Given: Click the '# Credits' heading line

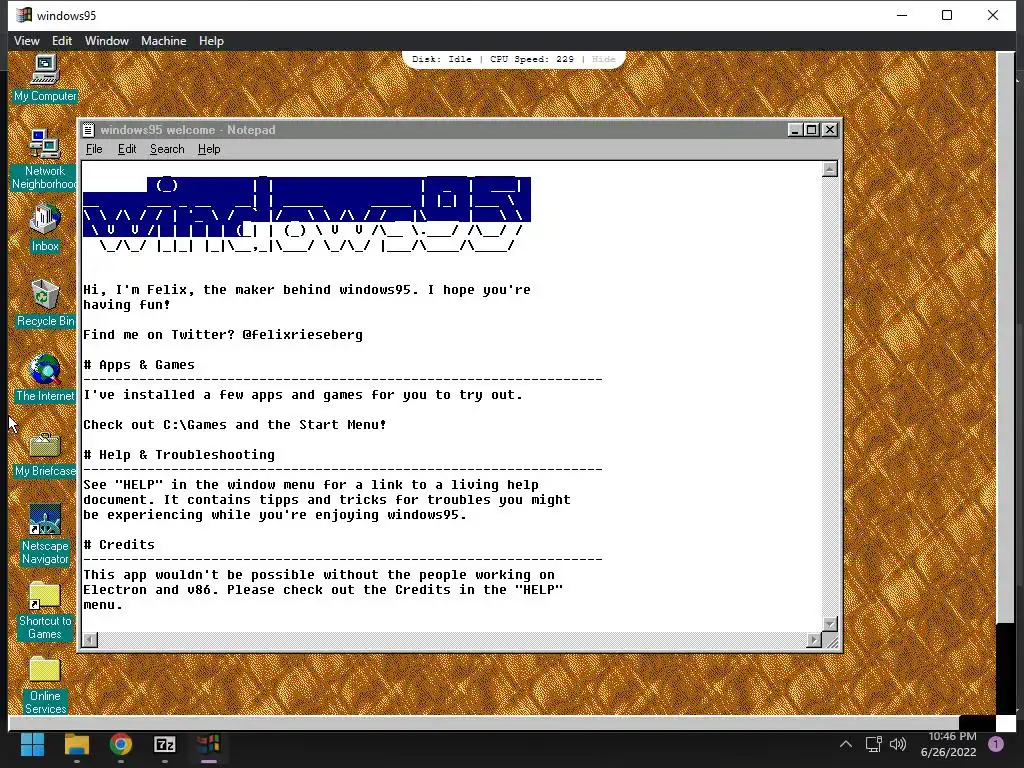Looking at the screenshot, I should point(119,545).
